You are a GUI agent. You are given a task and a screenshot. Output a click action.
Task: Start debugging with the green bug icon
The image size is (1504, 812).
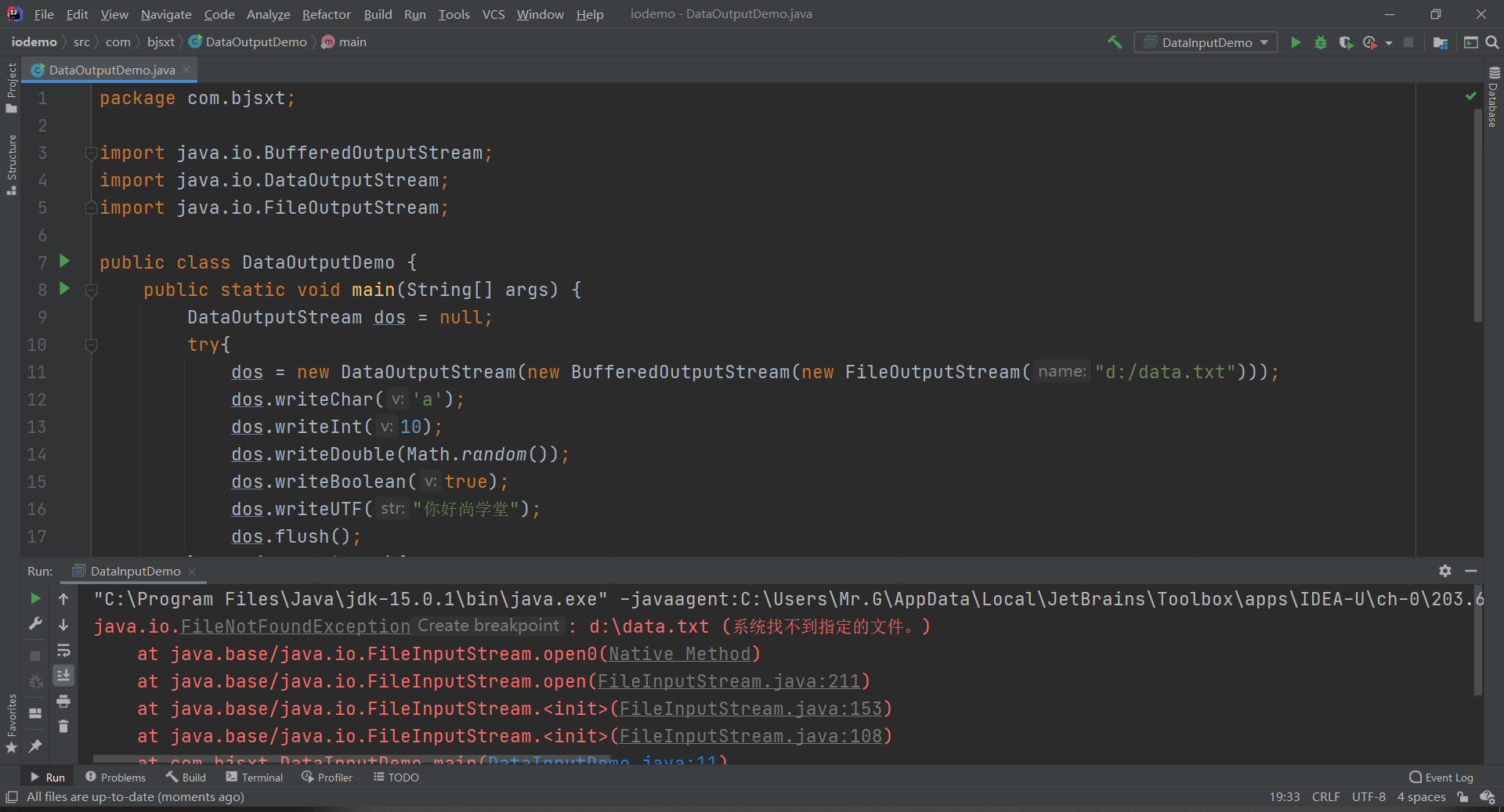tap(1321, 42)
